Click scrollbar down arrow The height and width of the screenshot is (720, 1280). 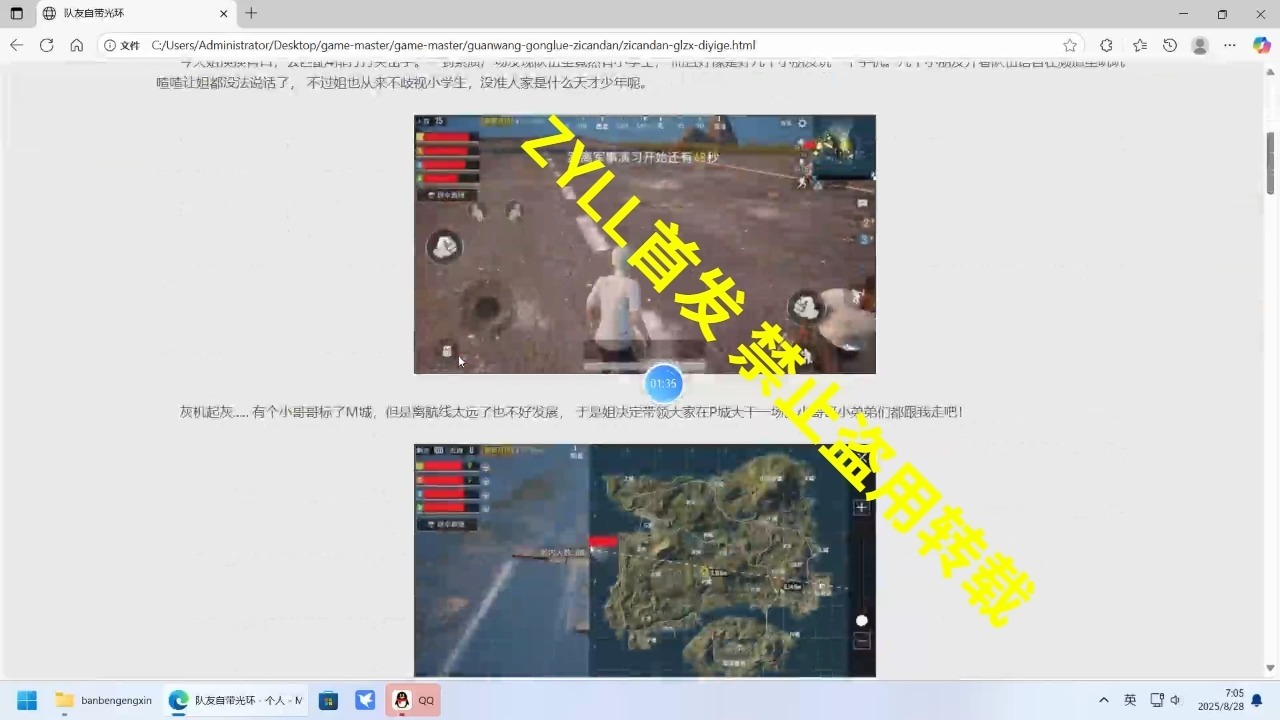(1271, 668)
